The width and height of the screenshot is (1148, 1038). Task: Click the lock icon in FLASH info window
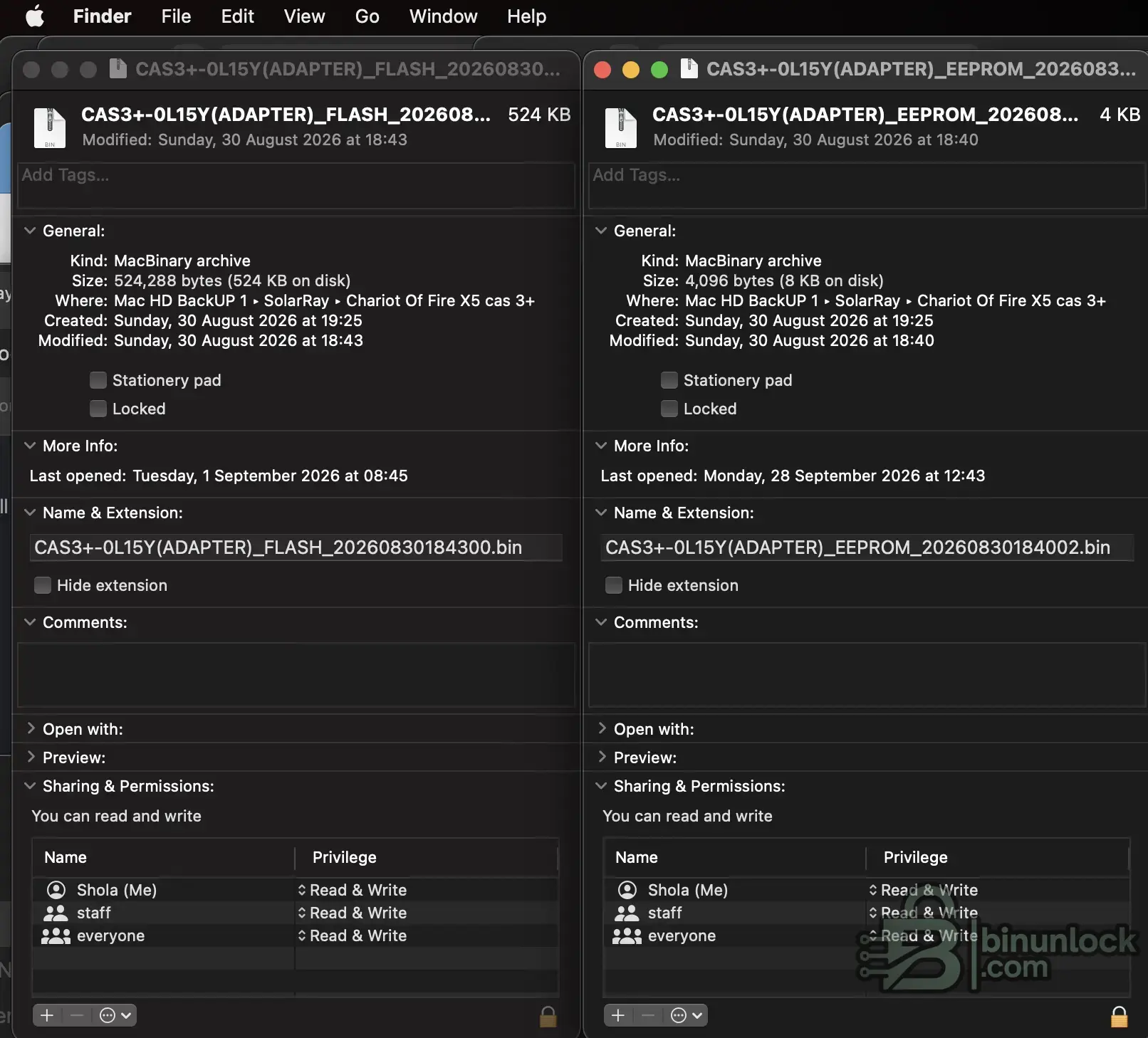[x=548, y=1017]
